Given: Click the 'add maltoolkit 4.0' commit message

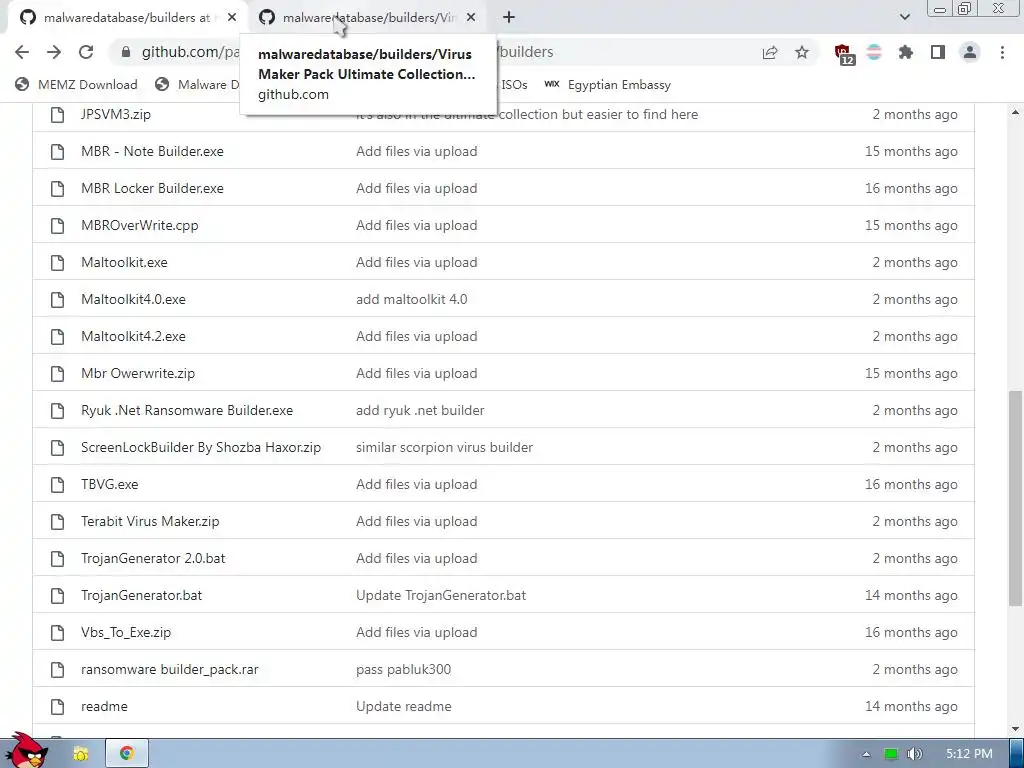Looking at the screenshot, I should 411,299.
